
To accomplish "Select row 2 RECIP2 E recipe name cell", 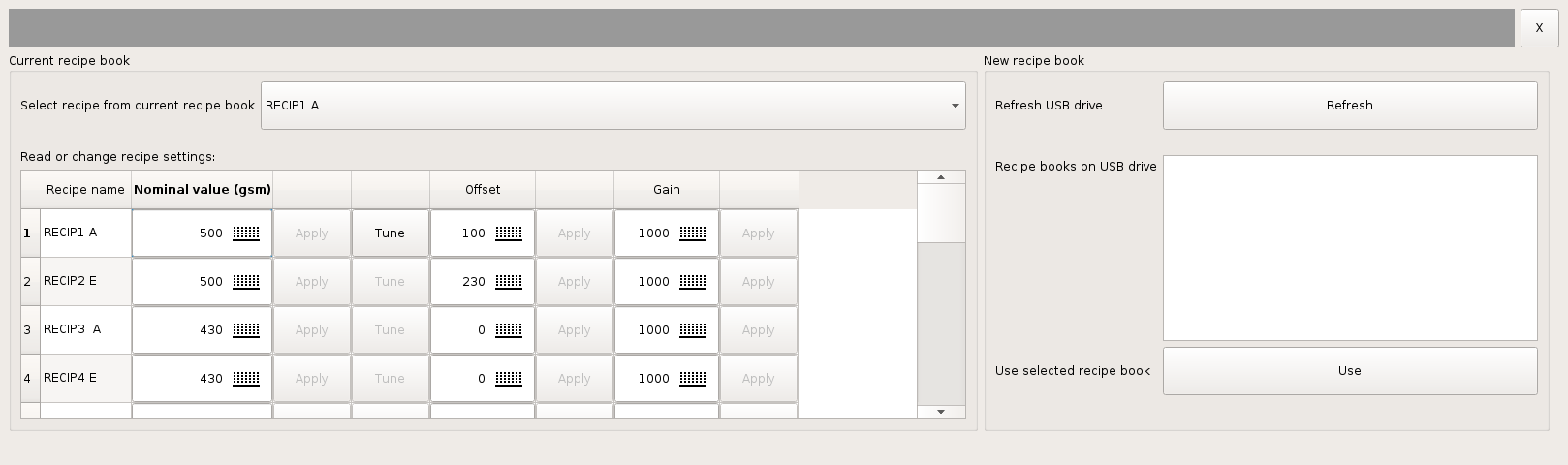I will coord(85,282).
